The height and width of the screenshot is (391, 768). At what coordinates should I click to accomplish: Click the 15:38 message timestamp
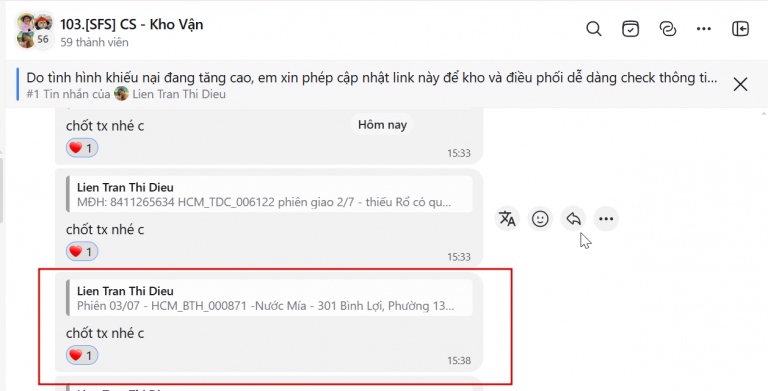point(458,361)
